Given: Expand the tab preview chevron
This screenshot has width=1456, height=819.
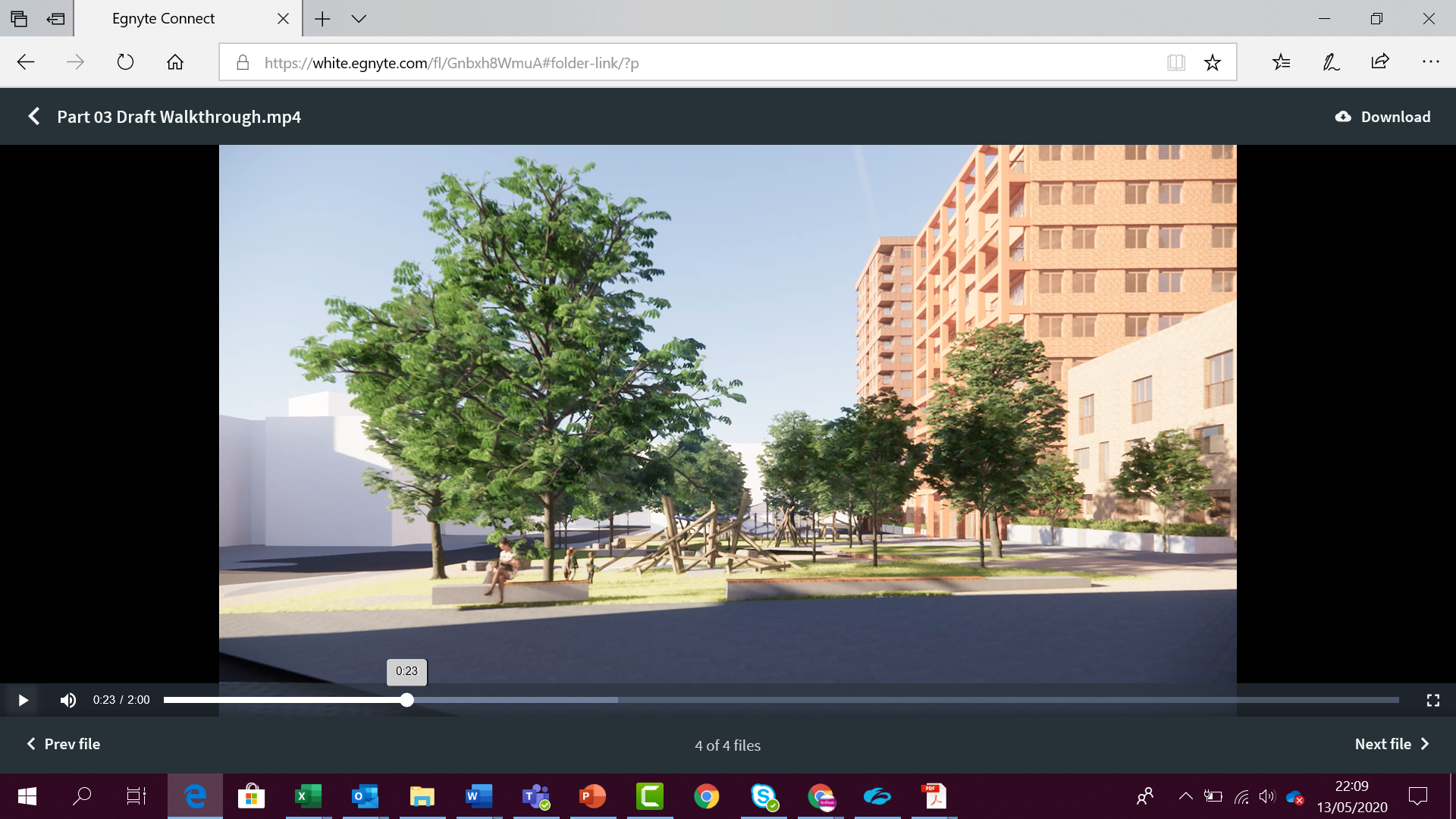Looking at the screenshot, I should pyautogui.click(x=359, y=19).
